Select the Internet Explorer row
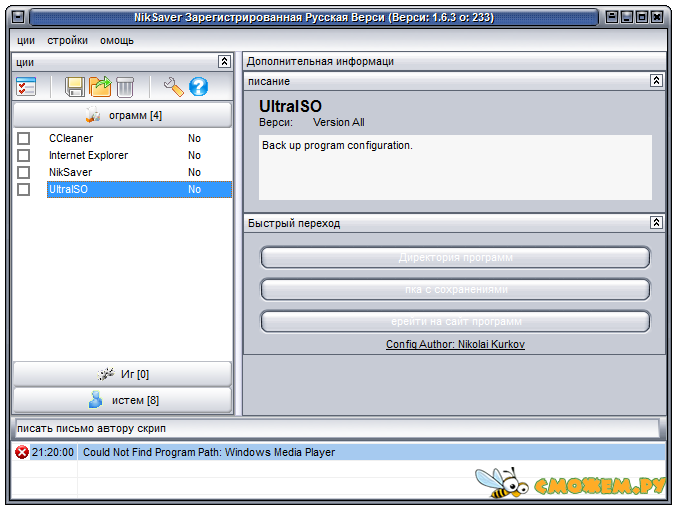This screenshot has width=677, height=510. pos(139,155)
